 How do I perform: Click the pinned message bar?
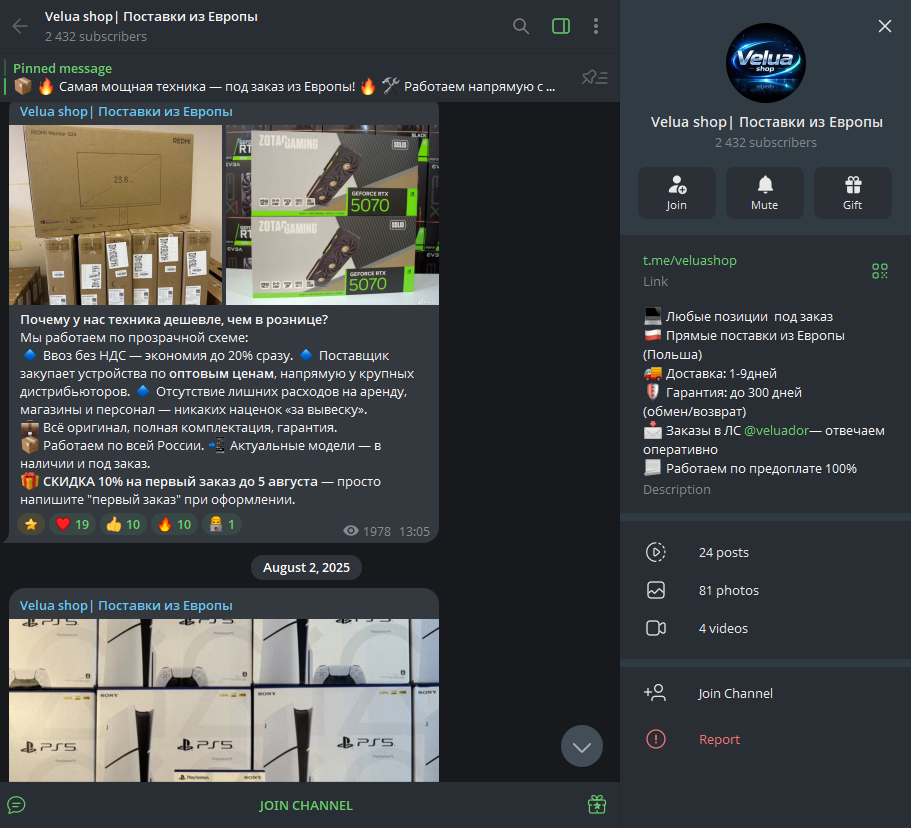tap(290, 78)
